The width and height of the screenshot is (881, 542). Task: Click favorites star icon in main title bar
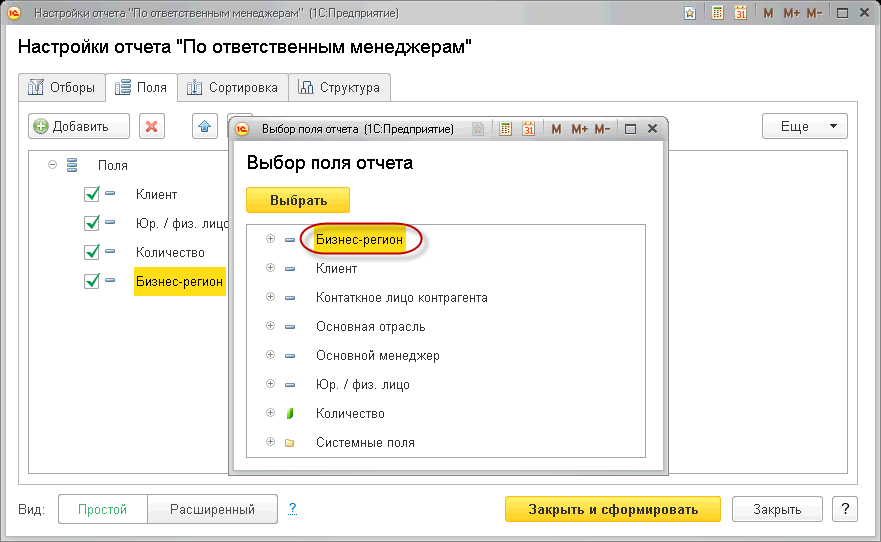(x=690, y=13)
